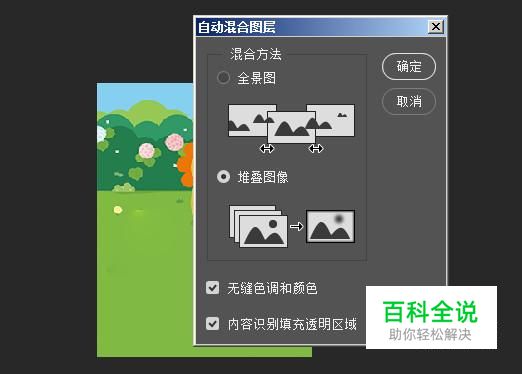Click the 确定 button
The height and width of the screenshot is (374, 522).
click(x=409, y=66)
